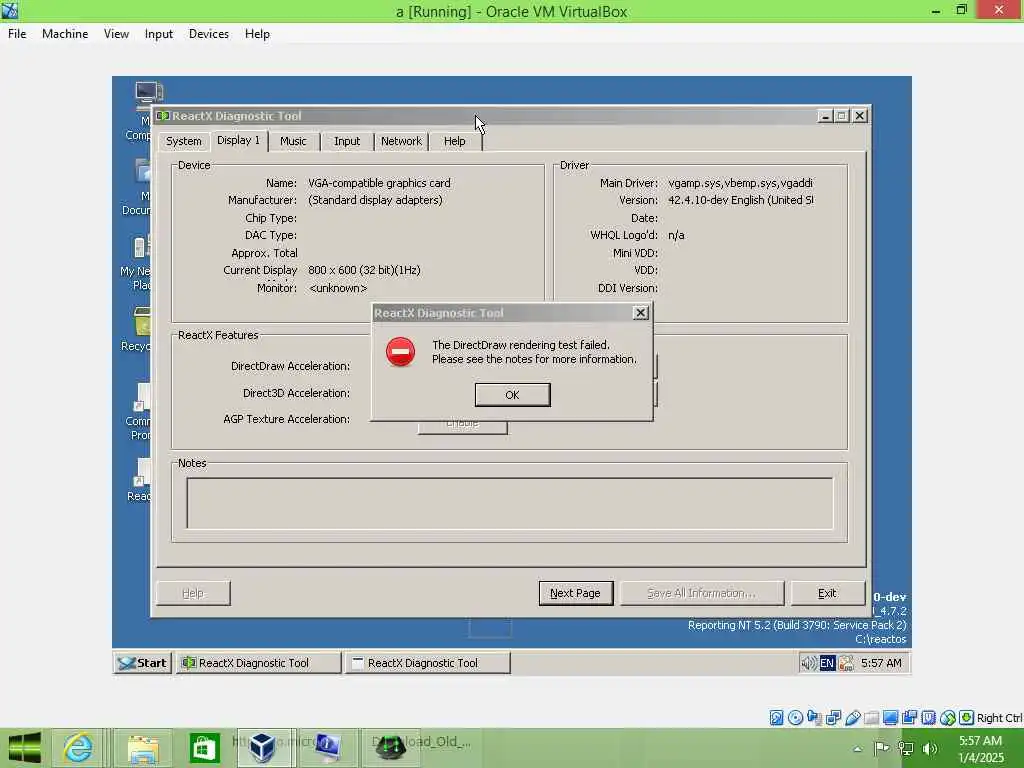
Task: Open VirtualBox View menu
Action: 116,34
